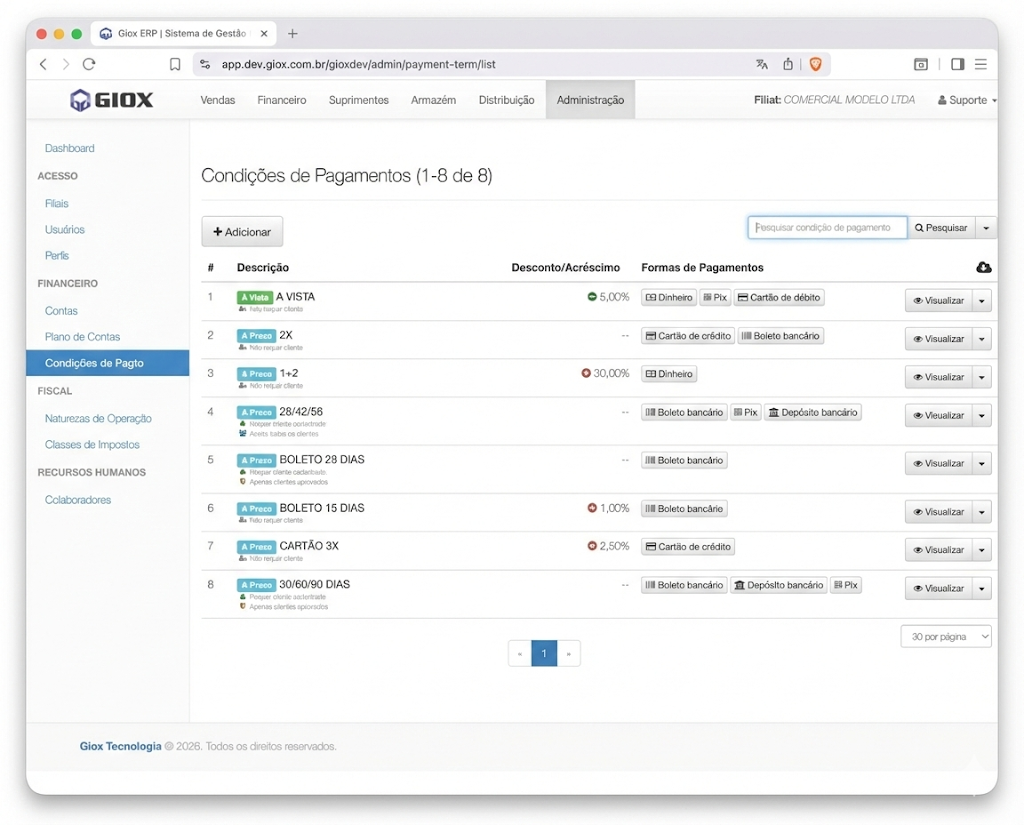This screenshot has width=1024, height=825.
Task: Bookmark this page using the bookmark icon
Action: click(175, 64)
